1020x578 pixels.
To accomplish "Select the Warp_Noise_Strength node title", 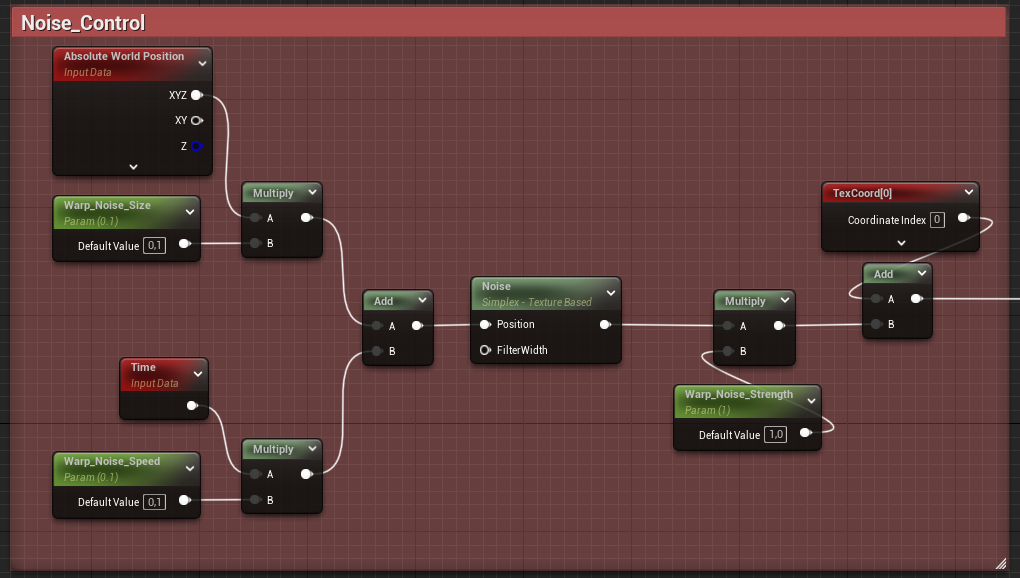I will click(x=738, y=394).
